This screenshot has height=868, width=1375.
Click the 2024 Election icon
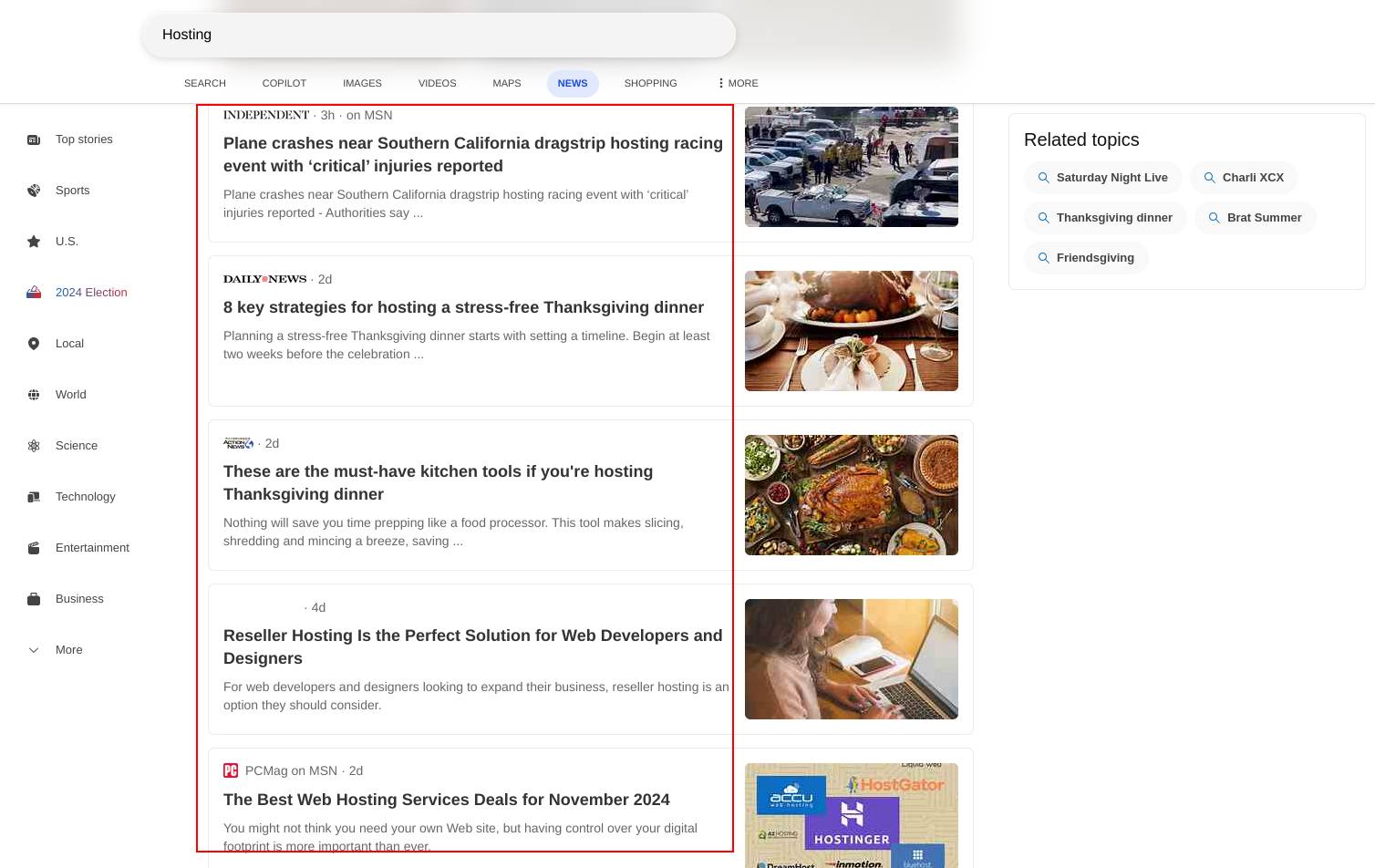[x=34, y=293]
